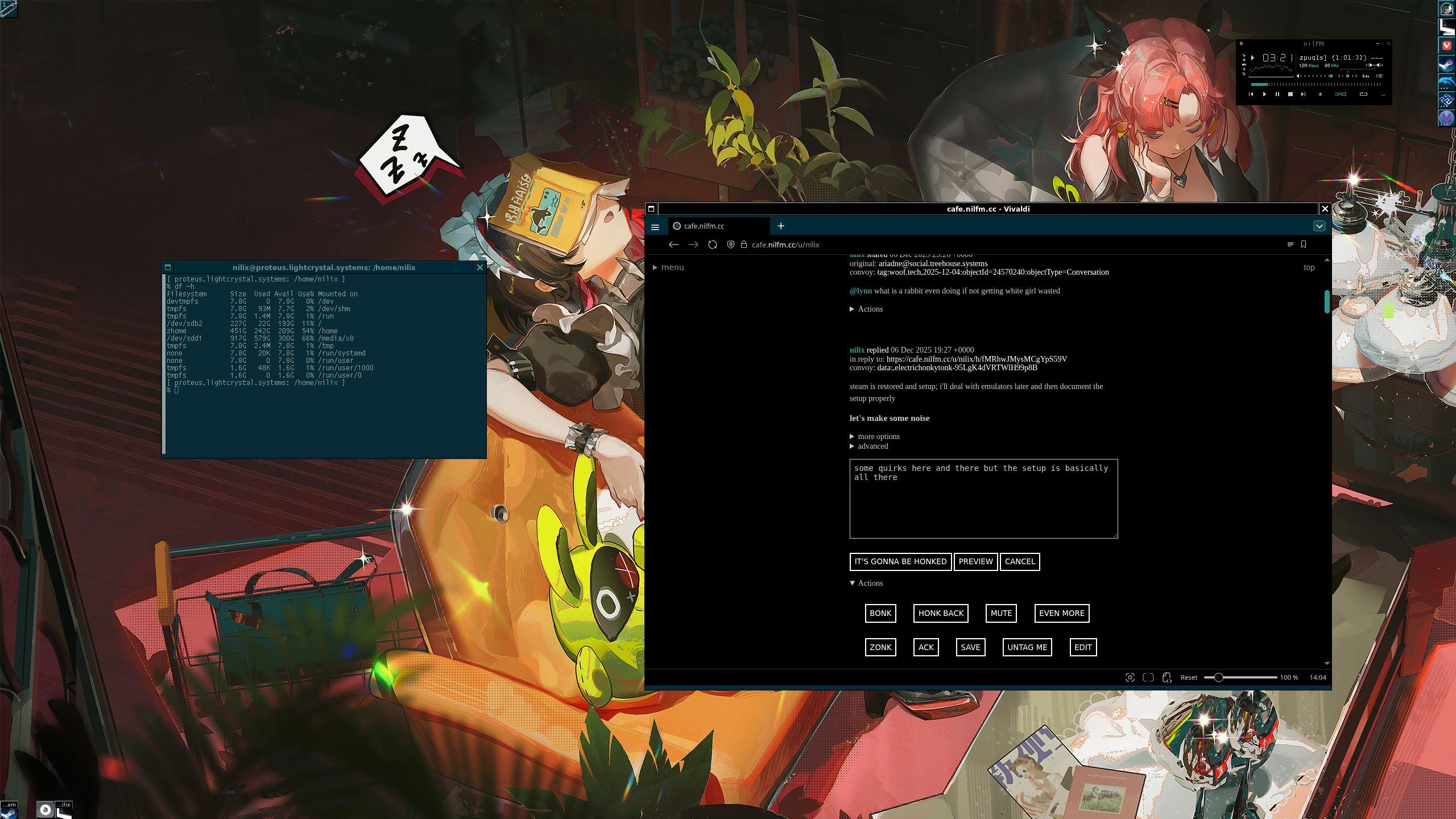The width and height of the screenshot is (1456, 819).
Task: Click the capture page camera icon
Action: click(x=1130, y=677)
